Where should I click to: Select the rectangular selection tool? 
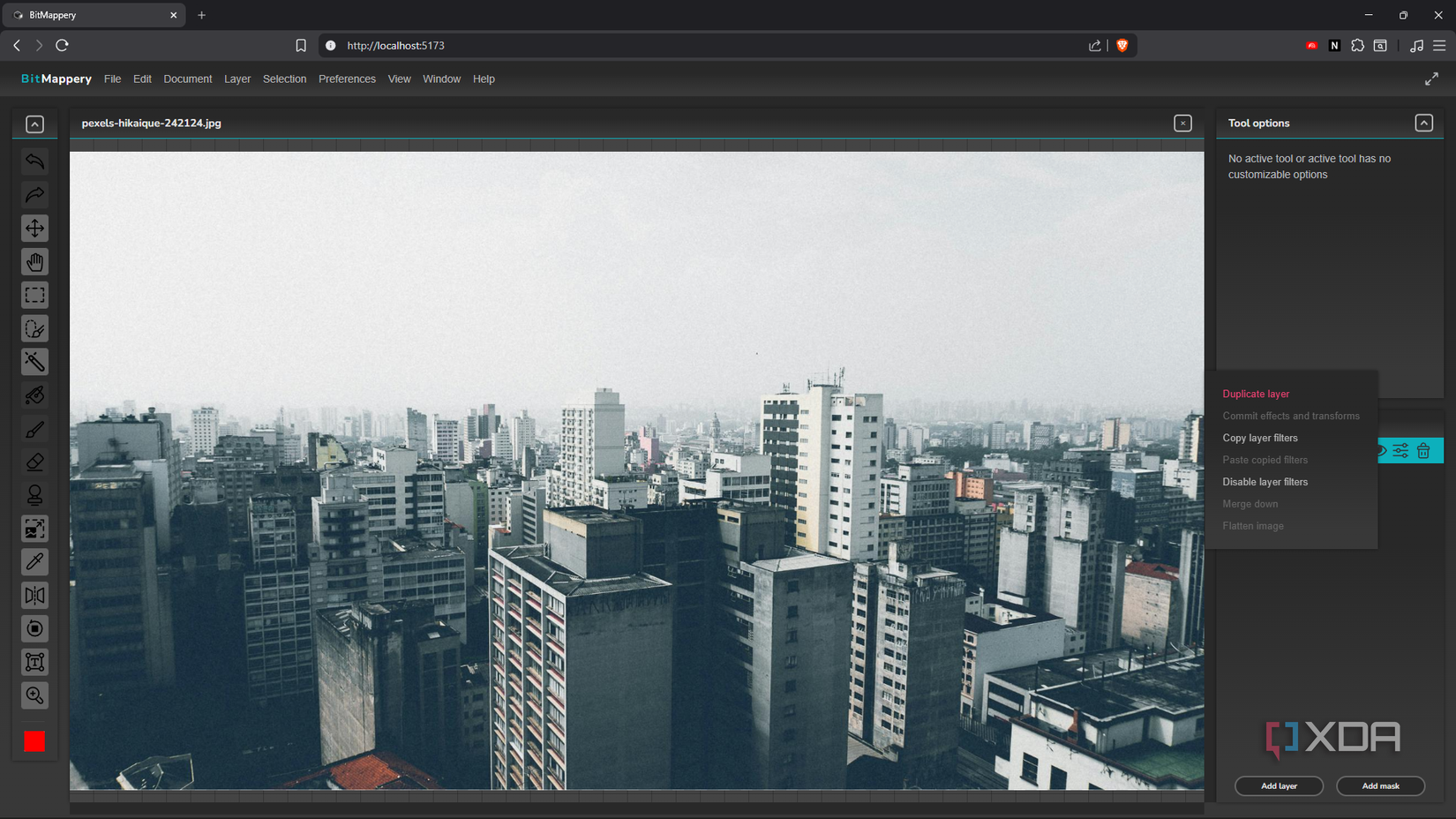(34, 296)
